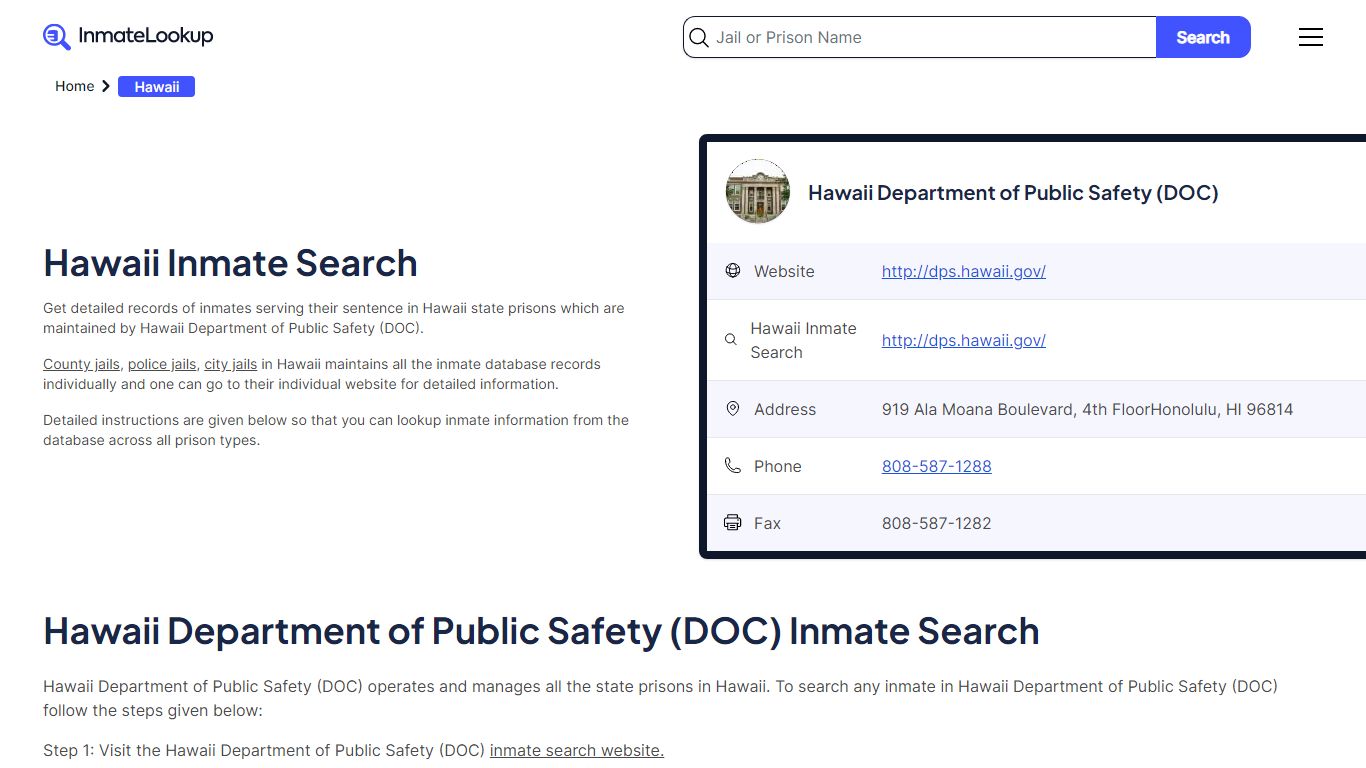
Task: Go to Home breadcrumb
Action: tap(74, 86)
